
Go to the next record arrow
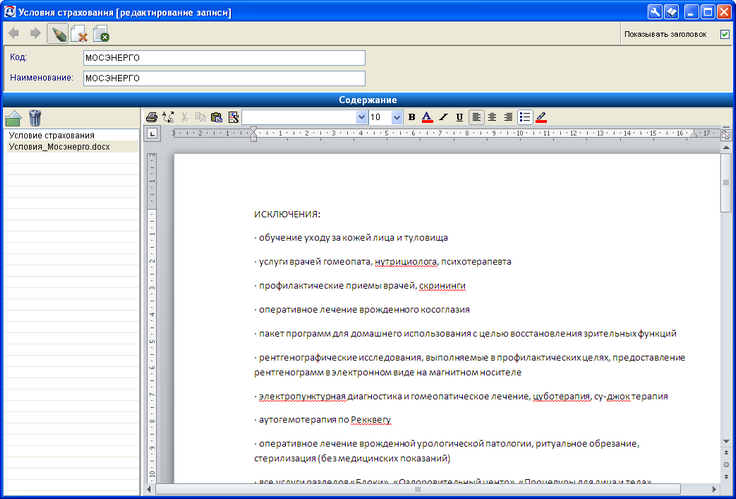35,33
